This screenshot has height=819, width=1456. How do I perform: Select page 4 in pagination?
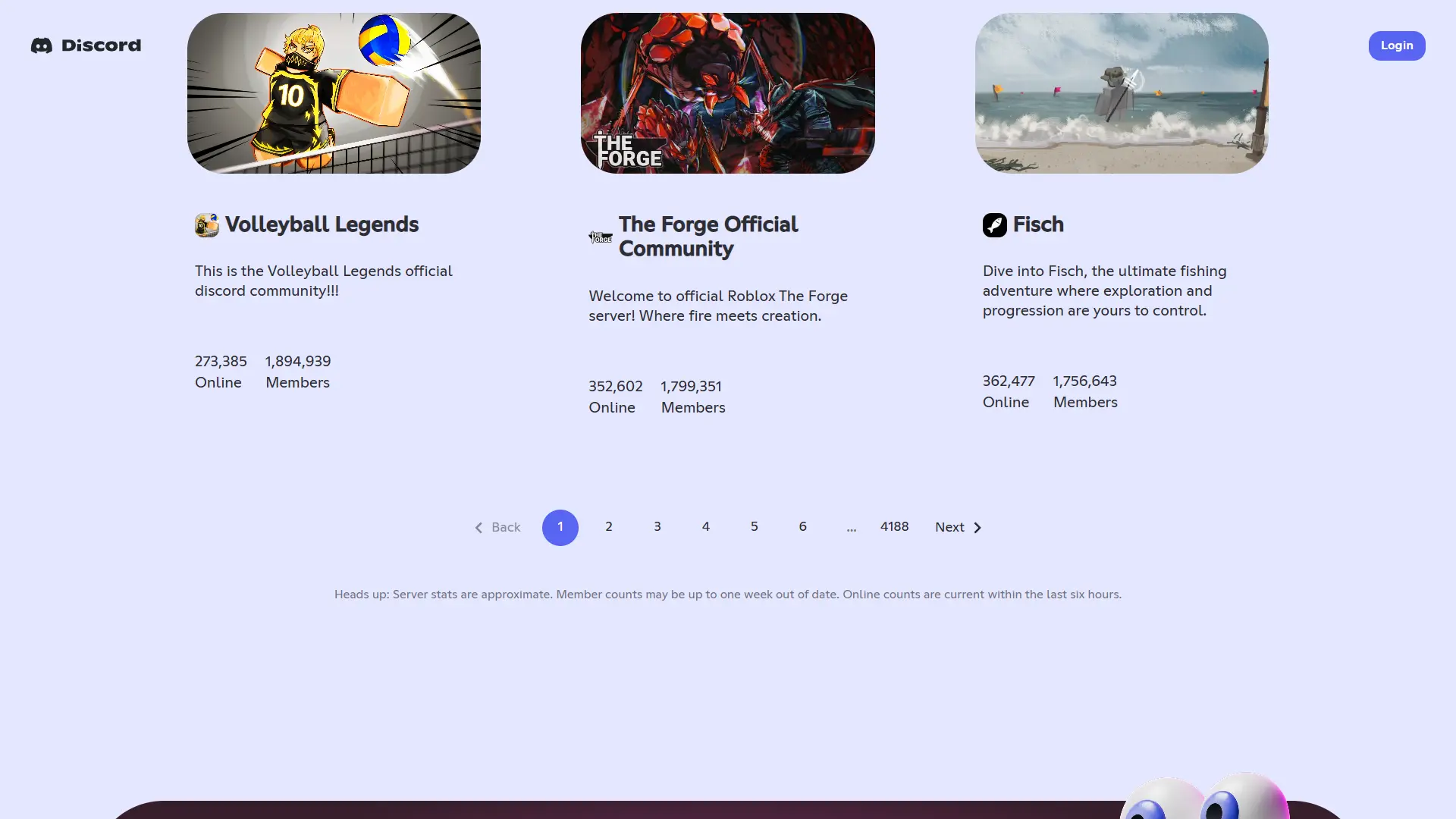point(705,527)
